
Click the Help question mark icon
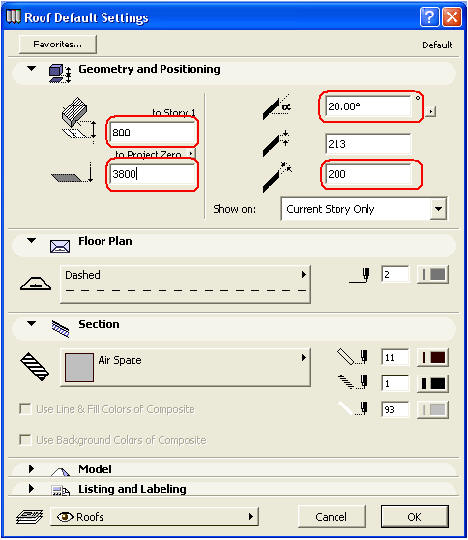429,17
